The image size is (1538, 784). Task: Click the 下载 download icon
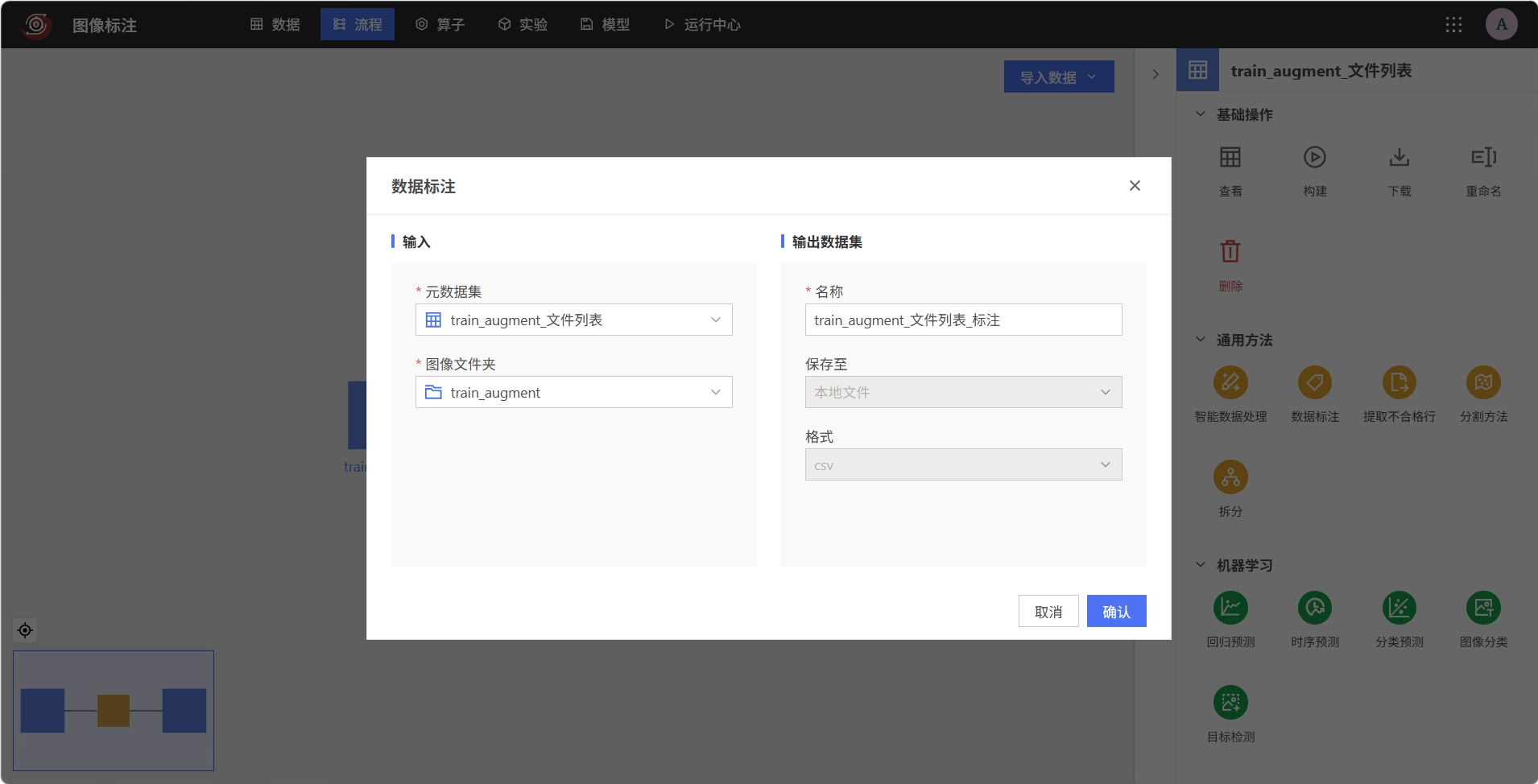coord(1399,157)
